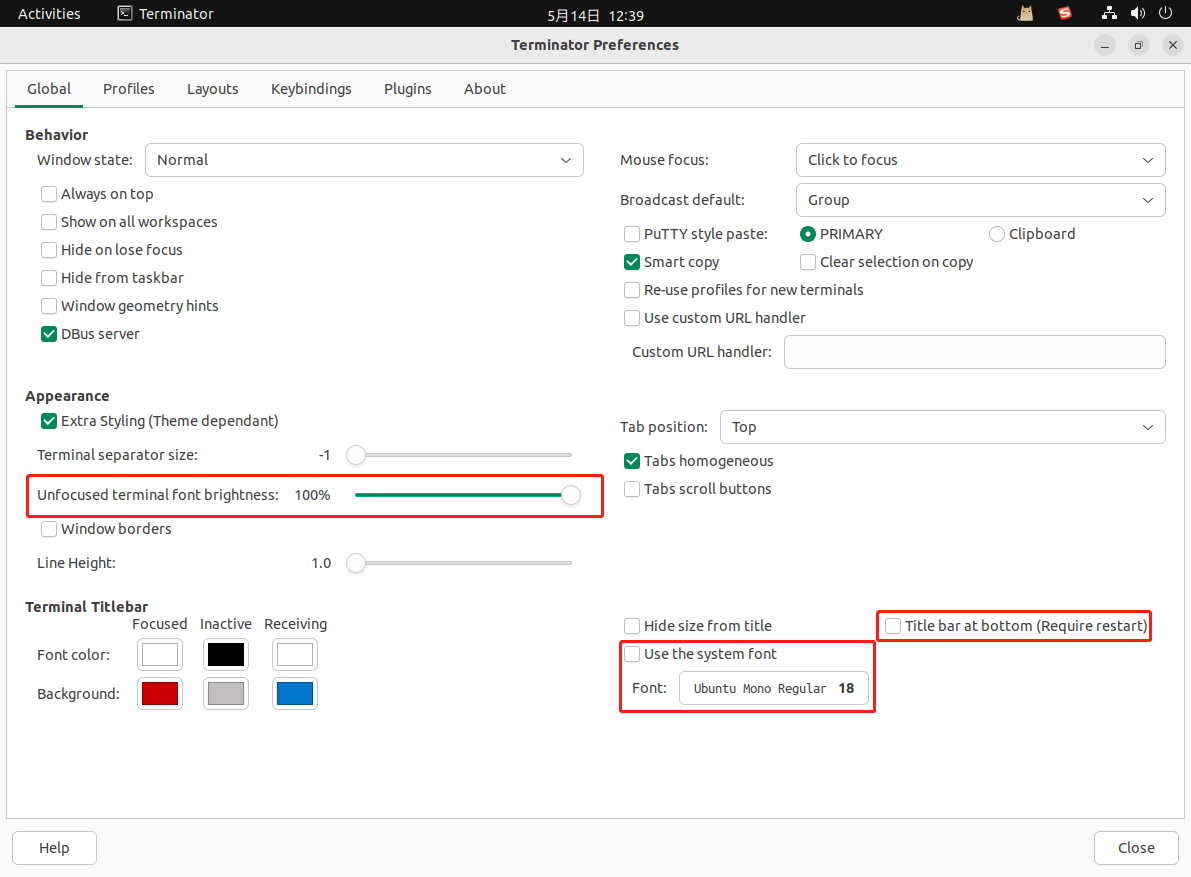Check Use the system font

tap(632, 654)
